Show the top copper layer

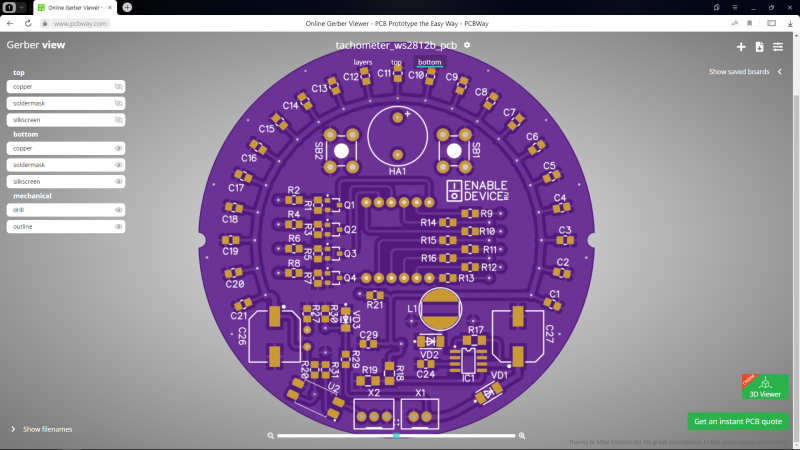coord(118,87)
